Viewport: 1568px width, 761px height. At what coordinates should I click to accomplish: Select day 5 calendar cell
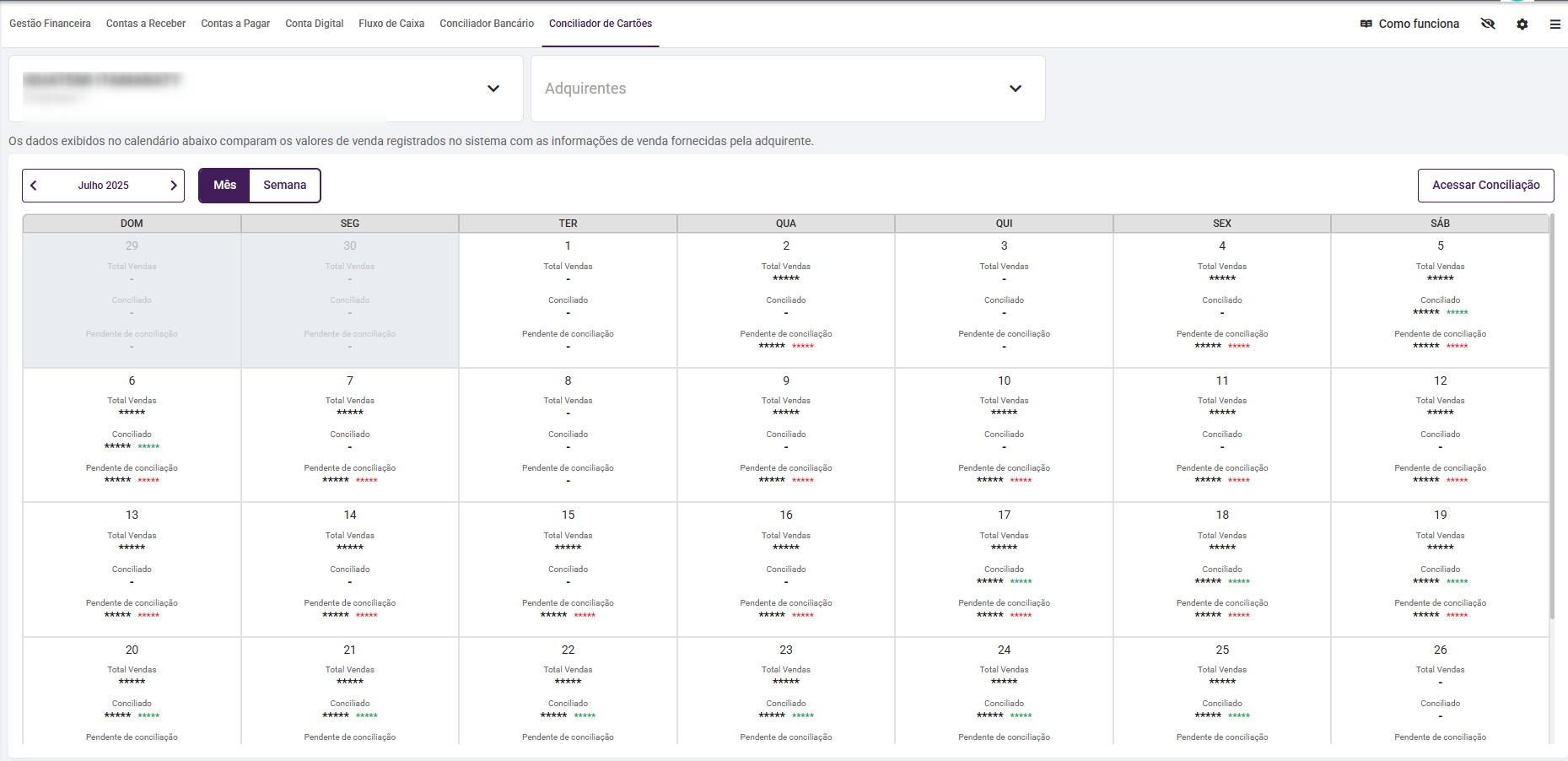[x=1440, y=246]
